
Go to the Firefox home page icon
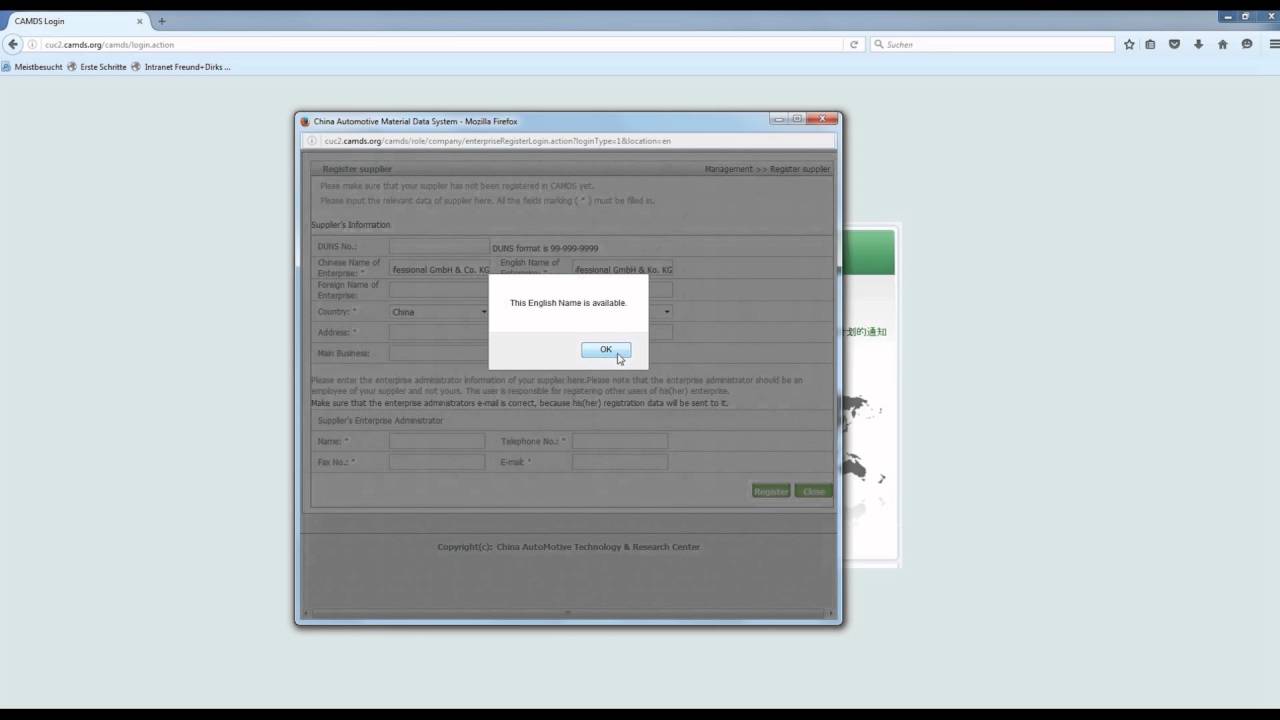tap(1222, 44)
